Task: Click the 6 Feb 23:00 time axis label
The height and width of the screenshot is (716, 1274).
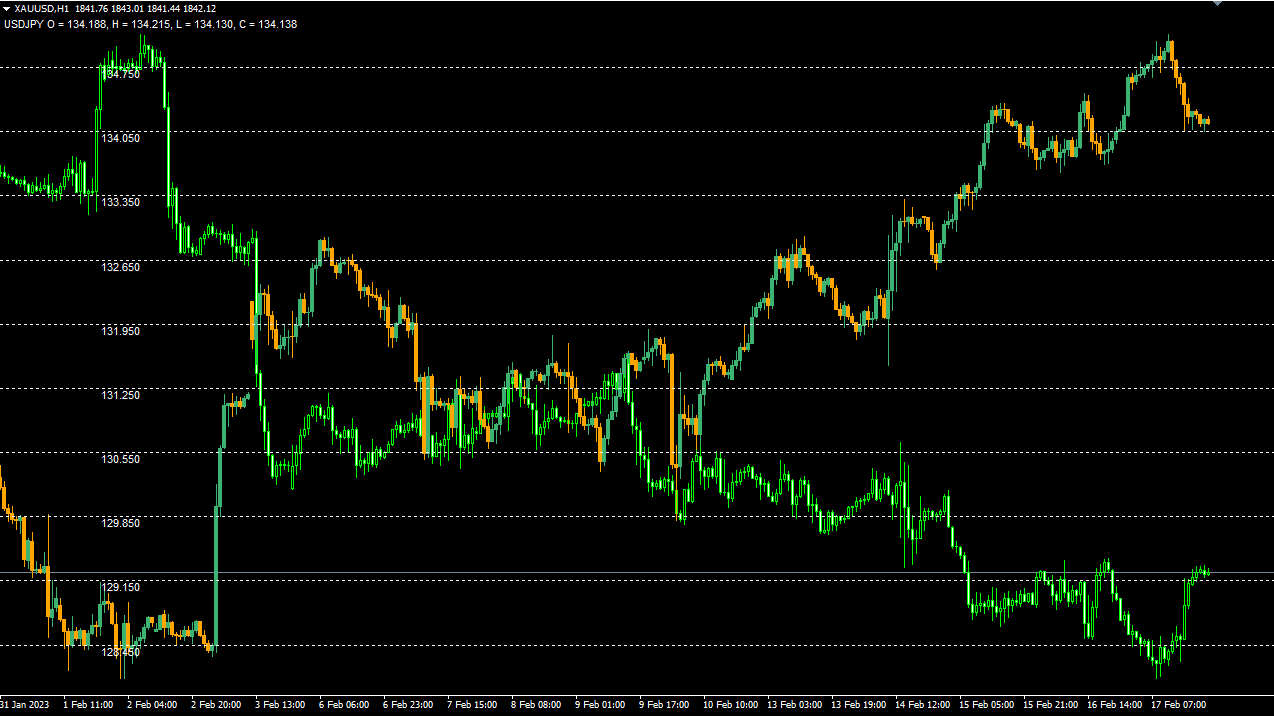Action: tap(408, 705)
